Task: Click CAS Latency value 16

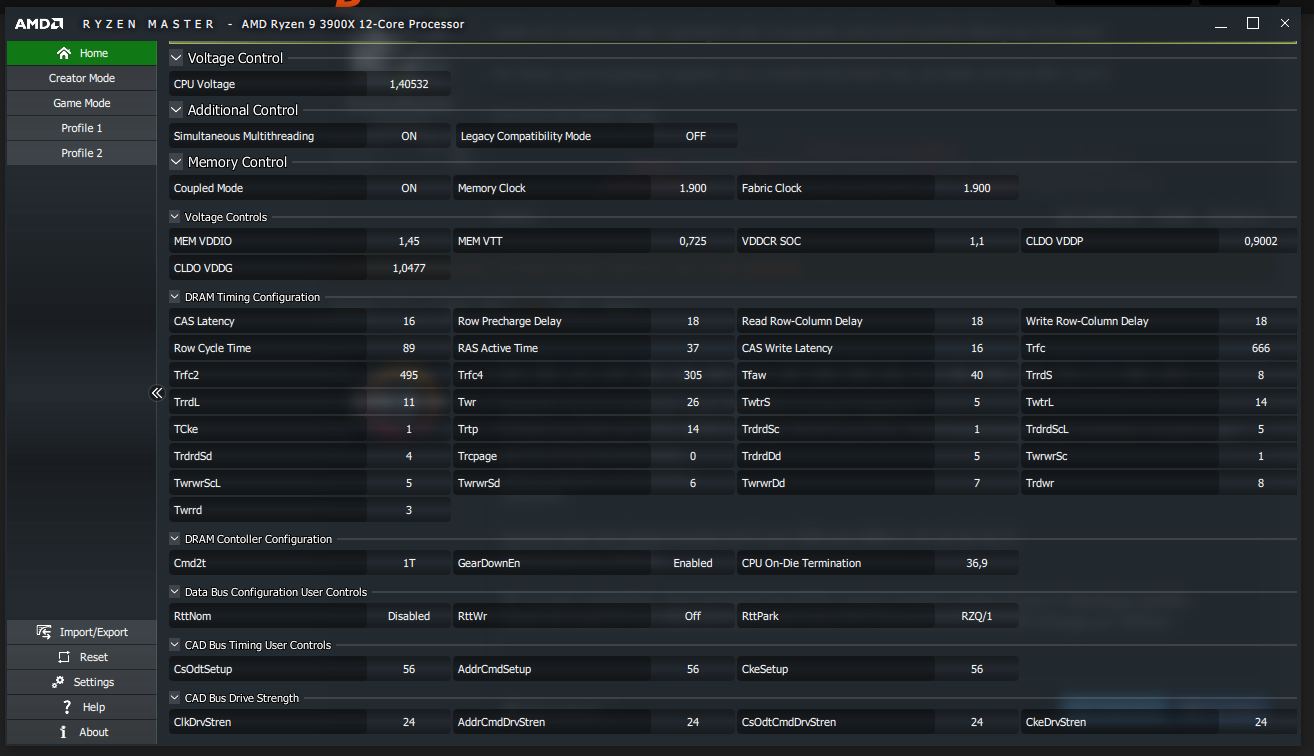Action: tap(409, 321)
